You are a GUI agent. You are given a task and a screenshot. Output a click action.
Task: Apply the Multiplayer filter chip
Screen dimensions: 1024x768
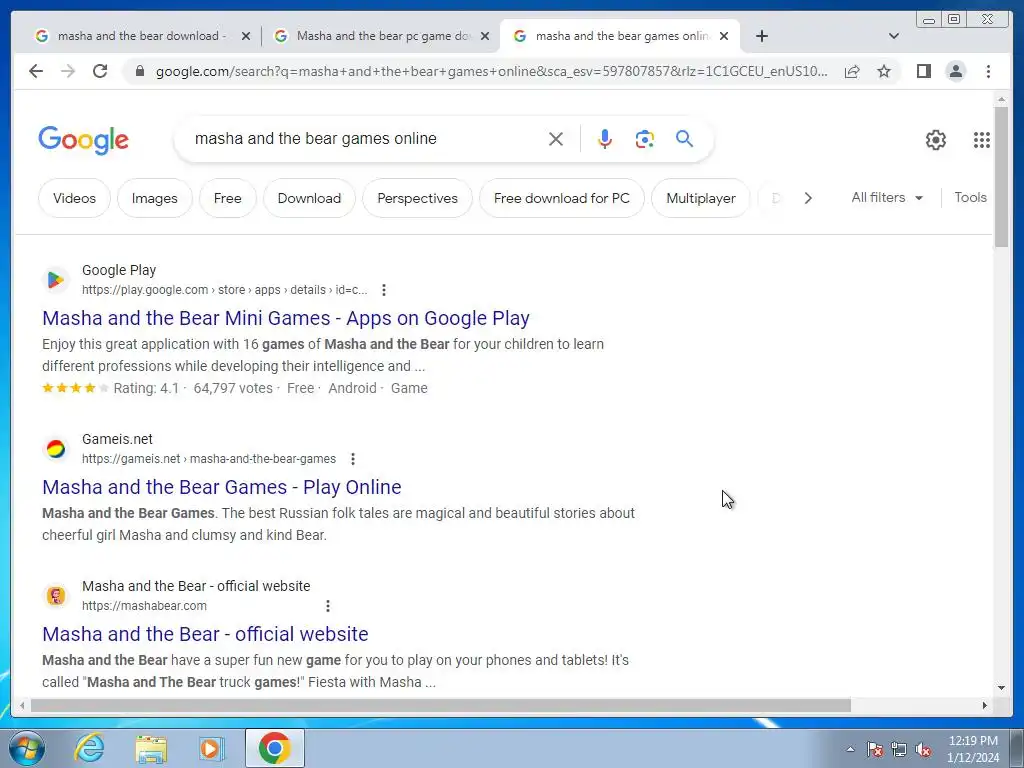701,198
